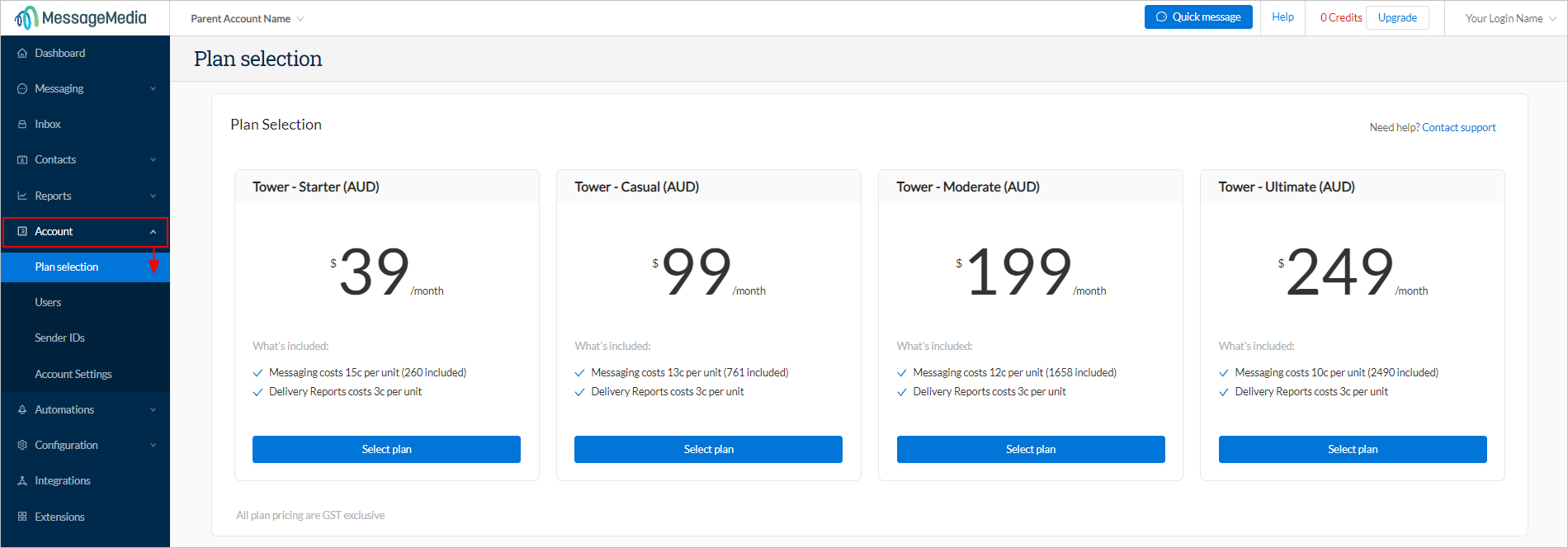Viewport: 1568px width, 548px height.
Task: Click the Inbox icon in sidebar
Action: coord(22,124)
